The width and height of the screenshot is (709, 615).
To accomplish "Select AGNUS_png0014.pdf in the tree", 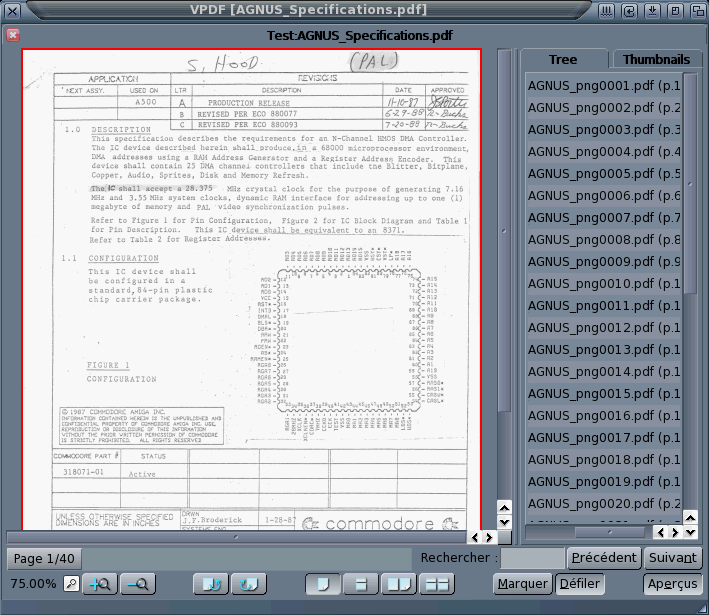I will coord(604,372).
